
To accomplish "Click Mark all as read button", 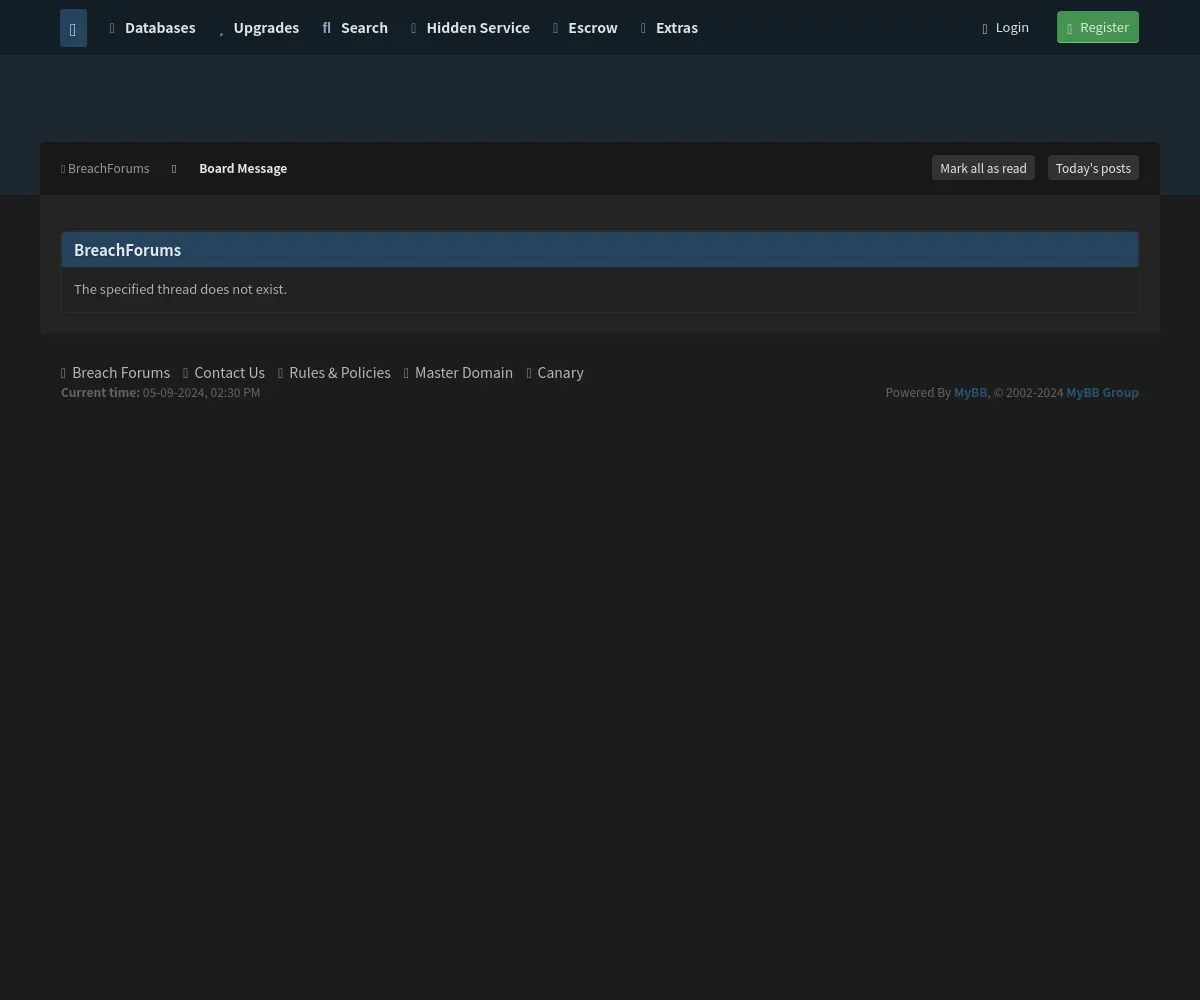I will [983, 168].
